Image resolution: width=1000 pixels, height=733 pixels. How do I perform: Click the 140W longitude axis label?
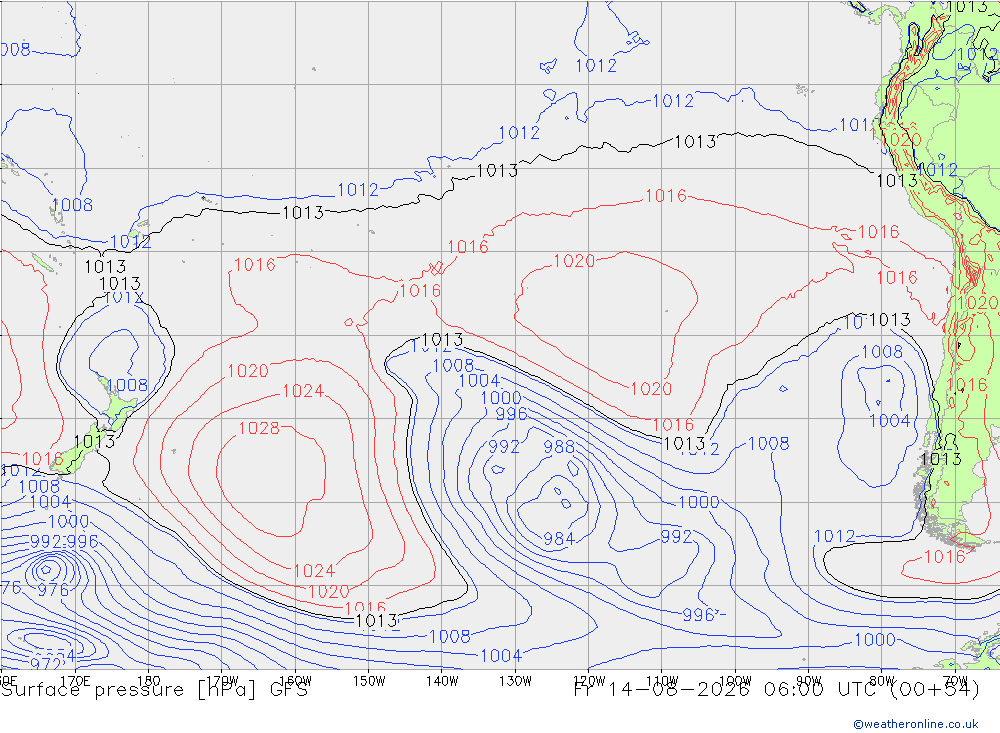(442, 681)
